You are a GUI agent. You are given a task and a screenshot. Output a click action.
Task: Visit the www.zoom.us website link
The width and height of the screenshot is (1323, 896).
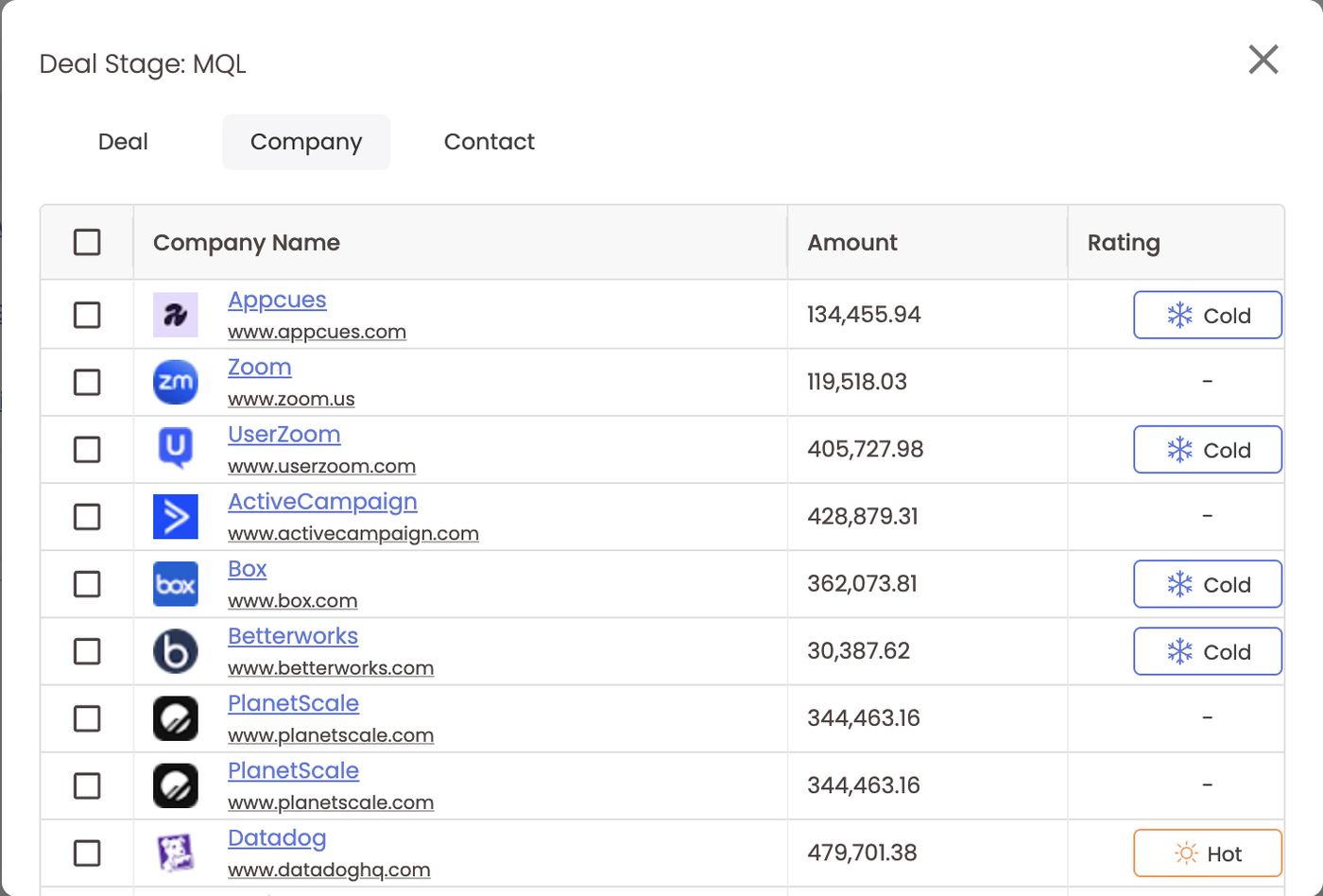pyautogui.click(x=291, y=399)
